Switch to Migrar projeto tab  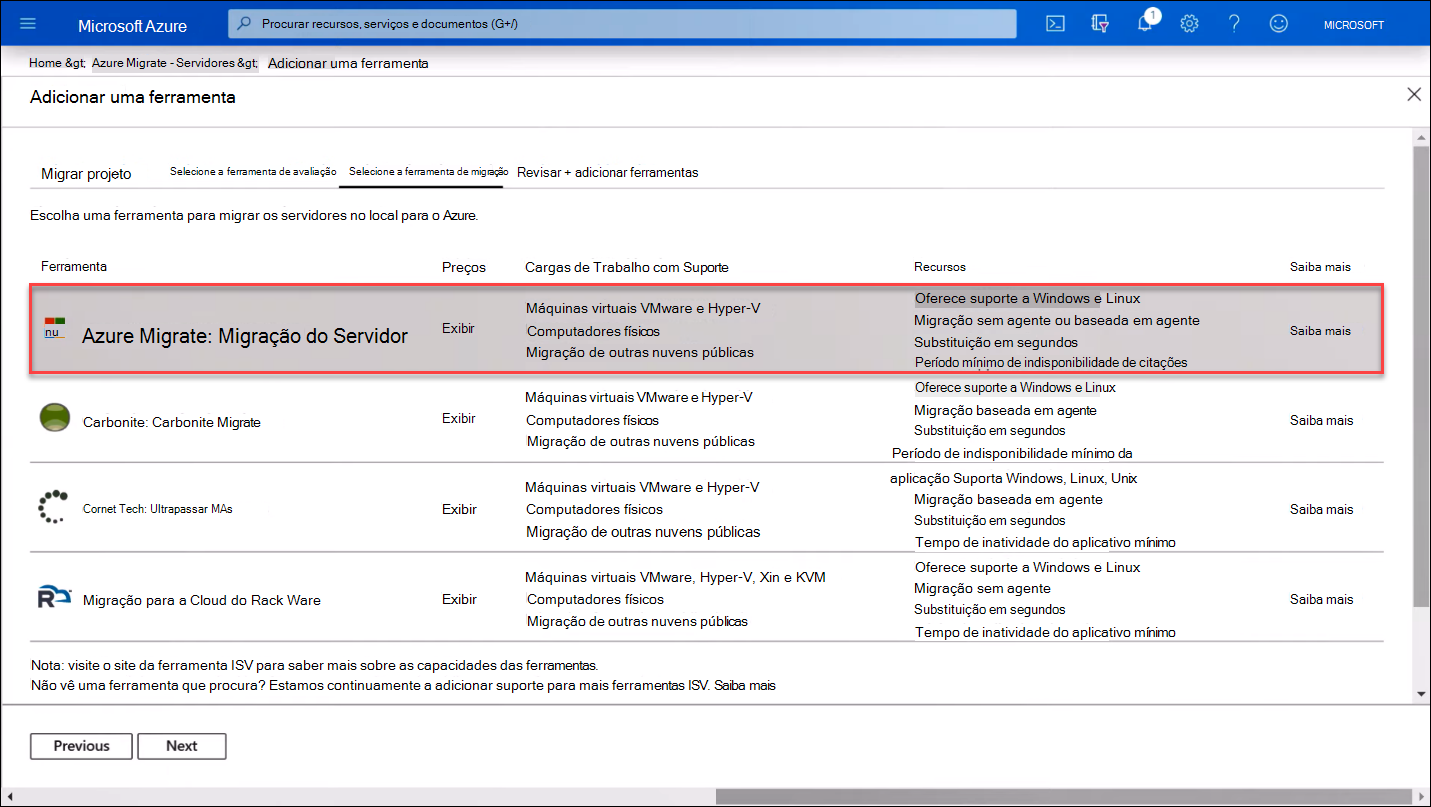(x=86, y=174)
